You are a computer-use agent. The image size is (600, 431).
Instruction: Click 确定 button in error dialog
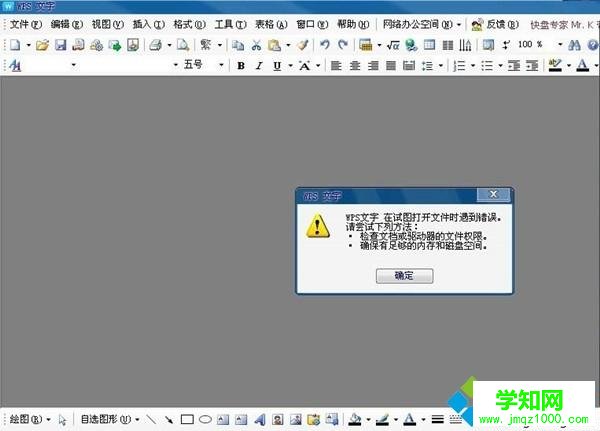(404, 276)
